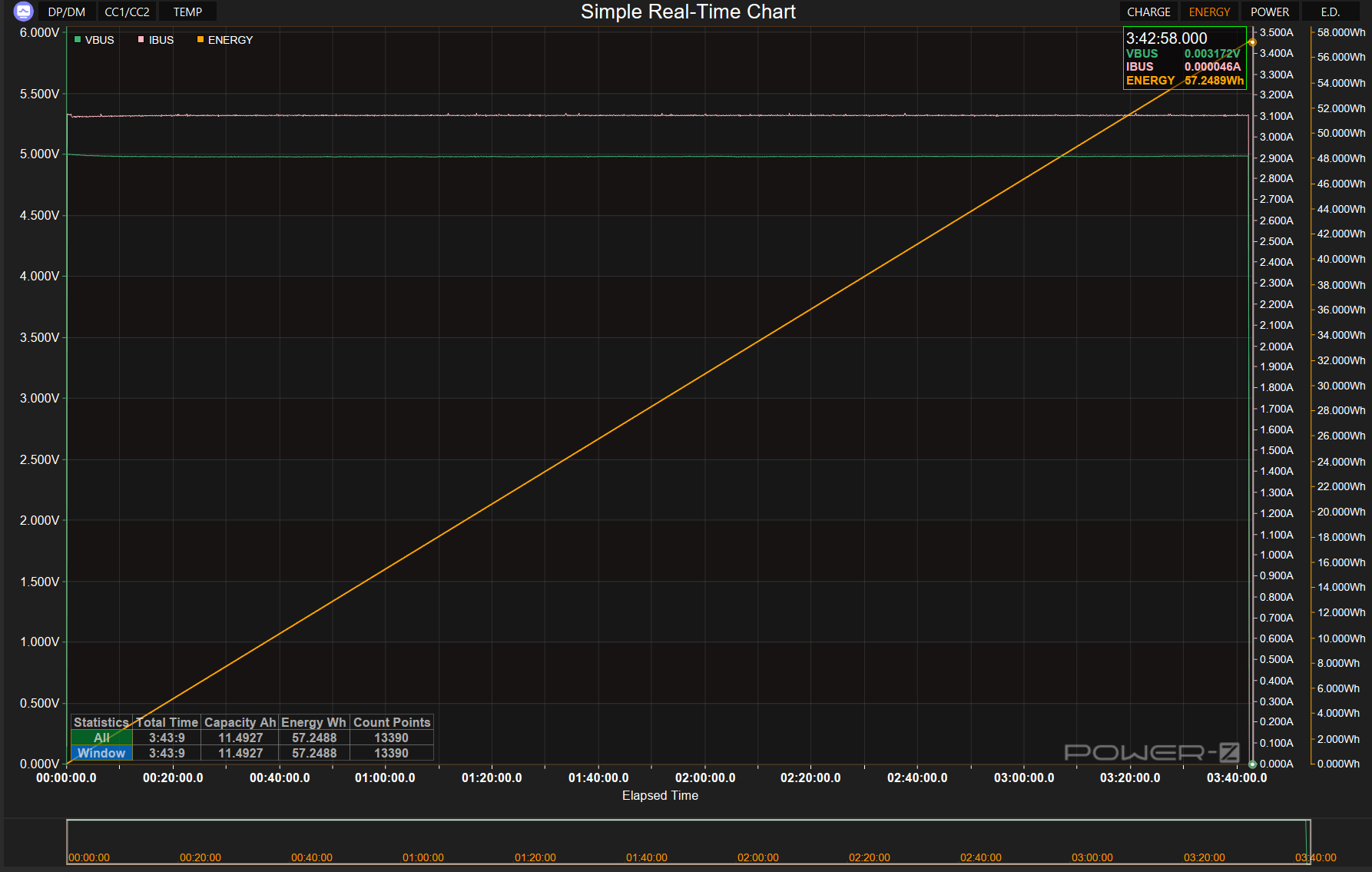Click the orange ENERGY legend marker

200,40
